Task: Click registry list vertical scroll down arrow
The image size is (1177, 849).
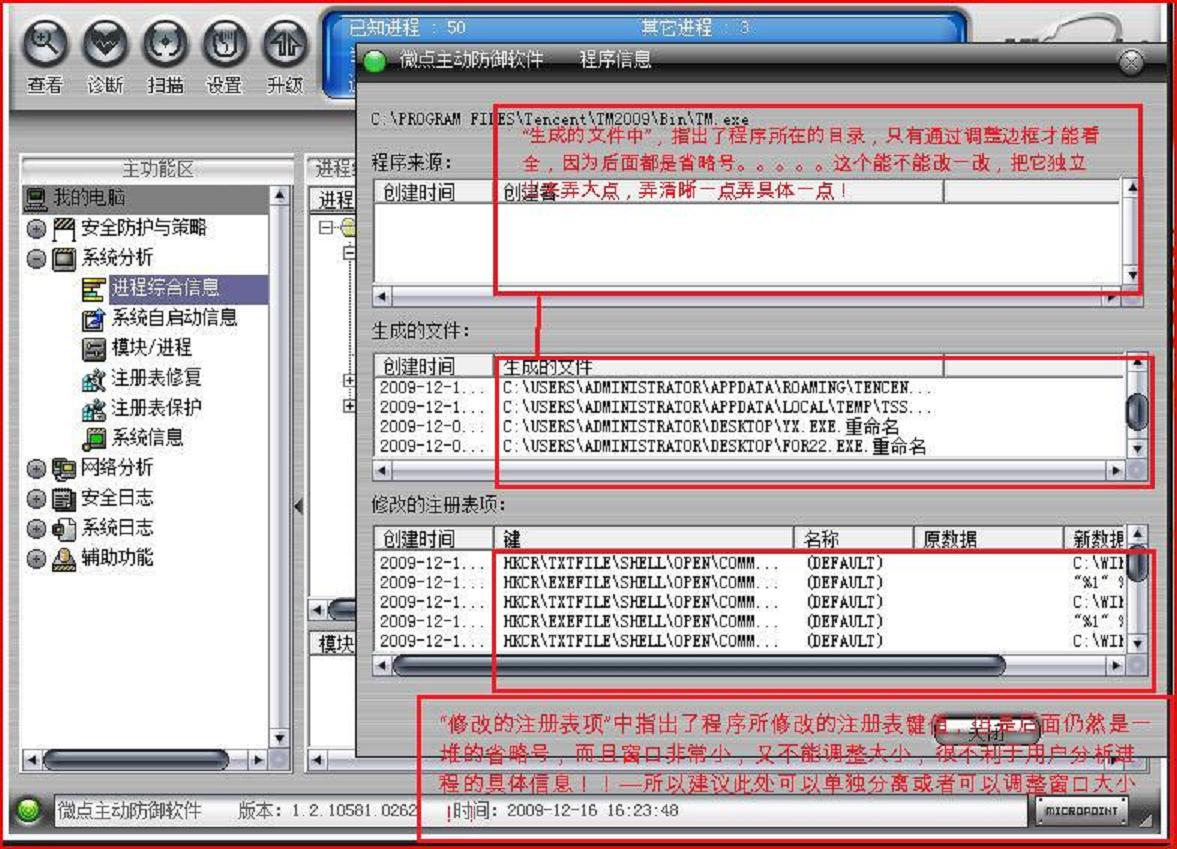Action: click(x=1138, y=643)
